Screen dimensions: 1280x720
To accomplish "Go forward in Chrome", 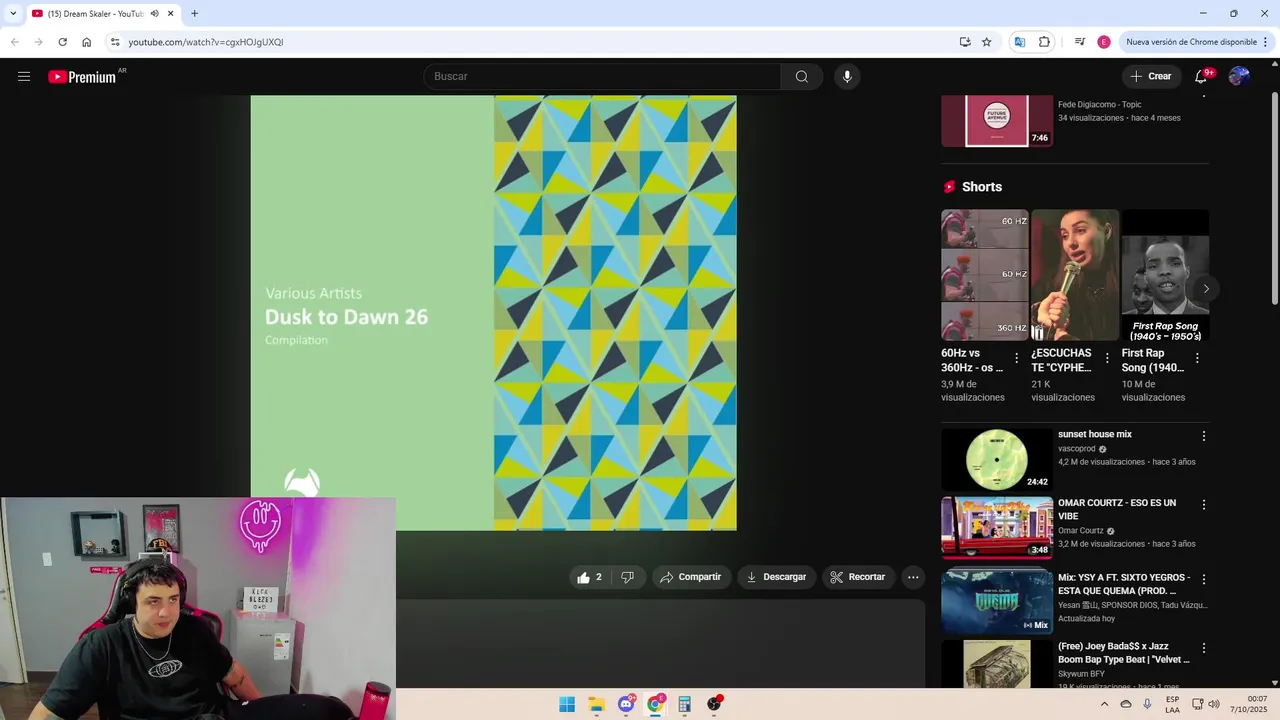I will 38,42.
